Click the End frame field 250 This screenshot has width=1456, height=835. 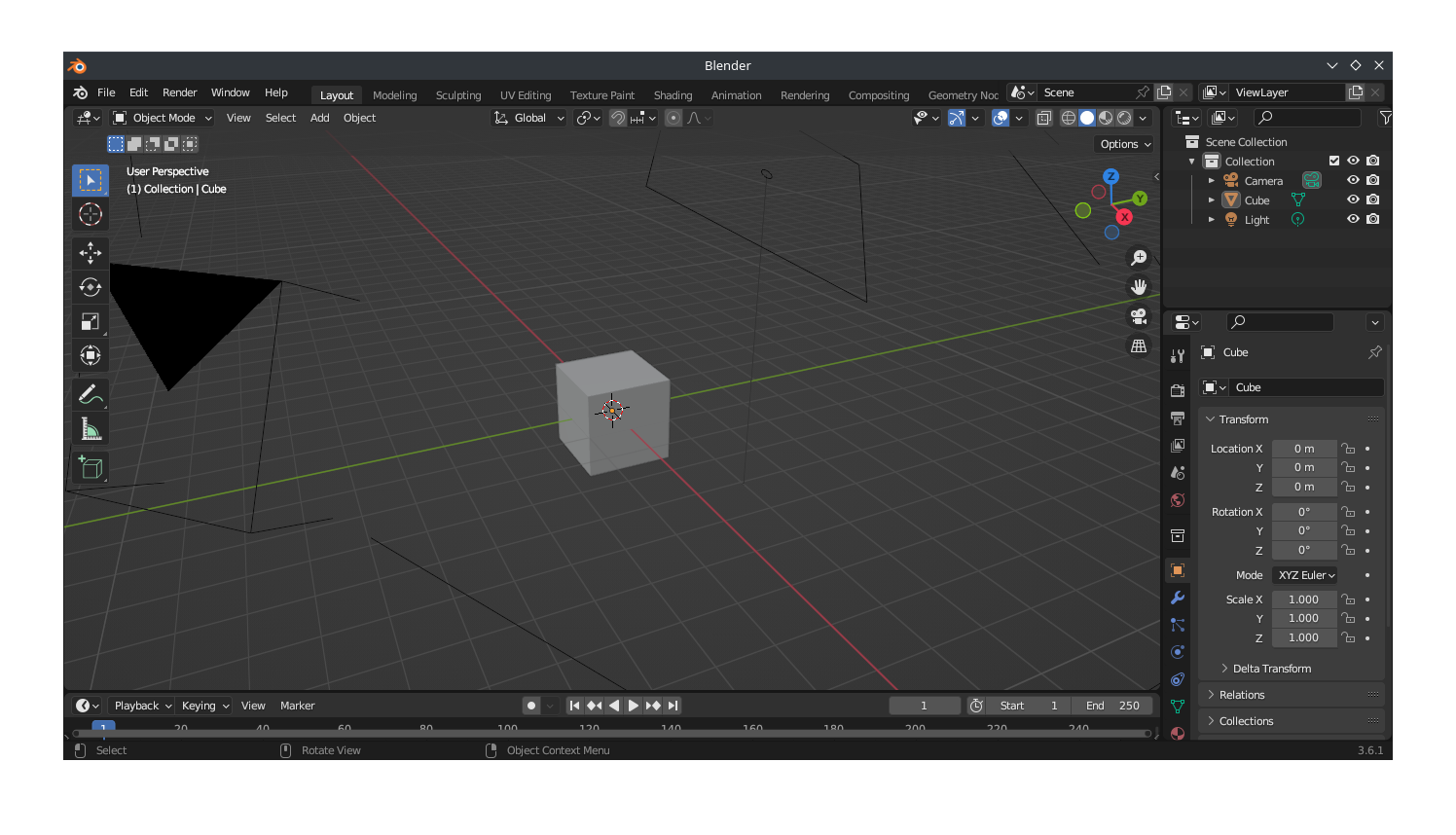point(1112,706)
